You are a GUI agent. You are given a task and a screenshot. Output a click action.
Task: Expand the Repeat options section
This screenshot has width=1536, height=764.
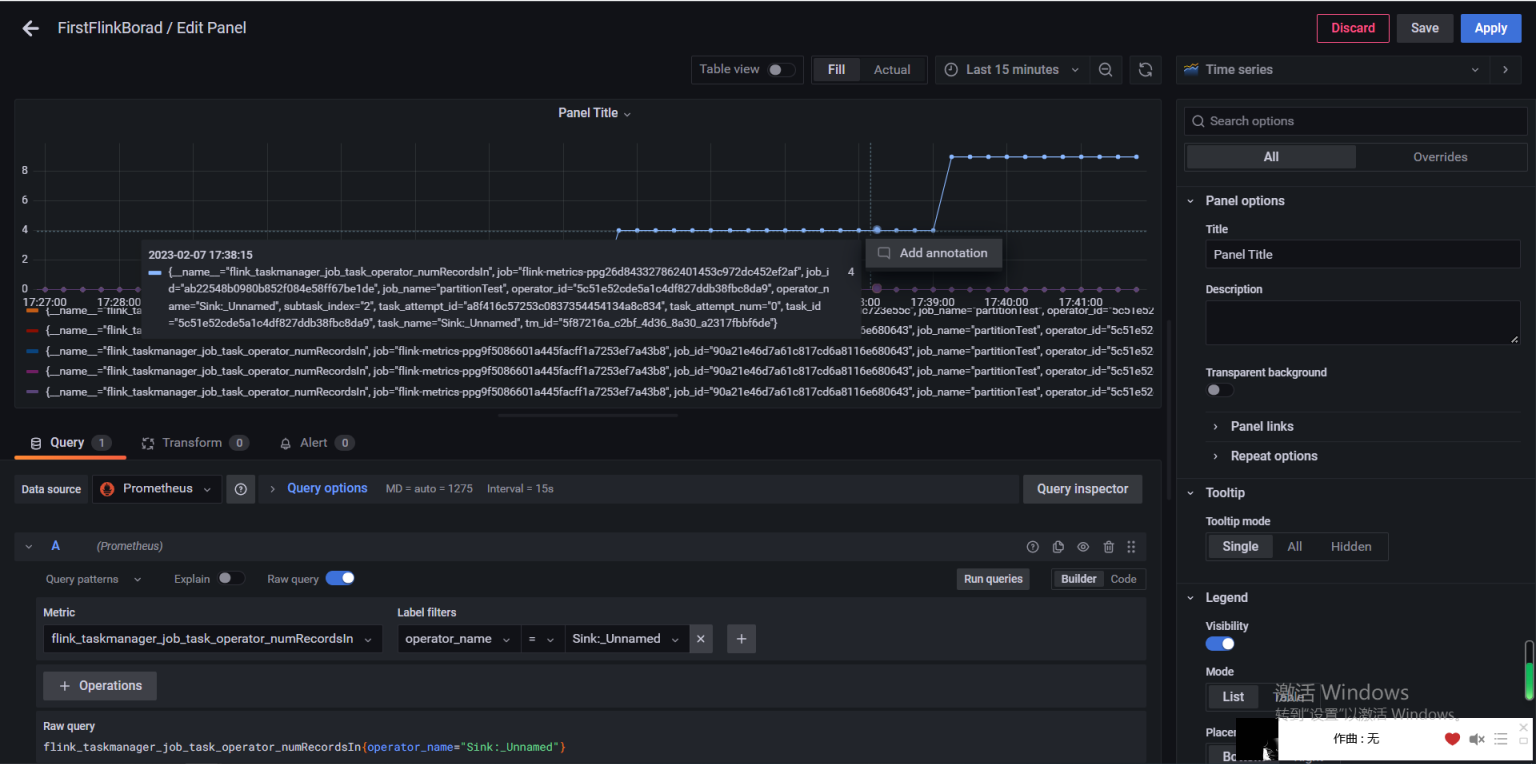[1274, 457]
